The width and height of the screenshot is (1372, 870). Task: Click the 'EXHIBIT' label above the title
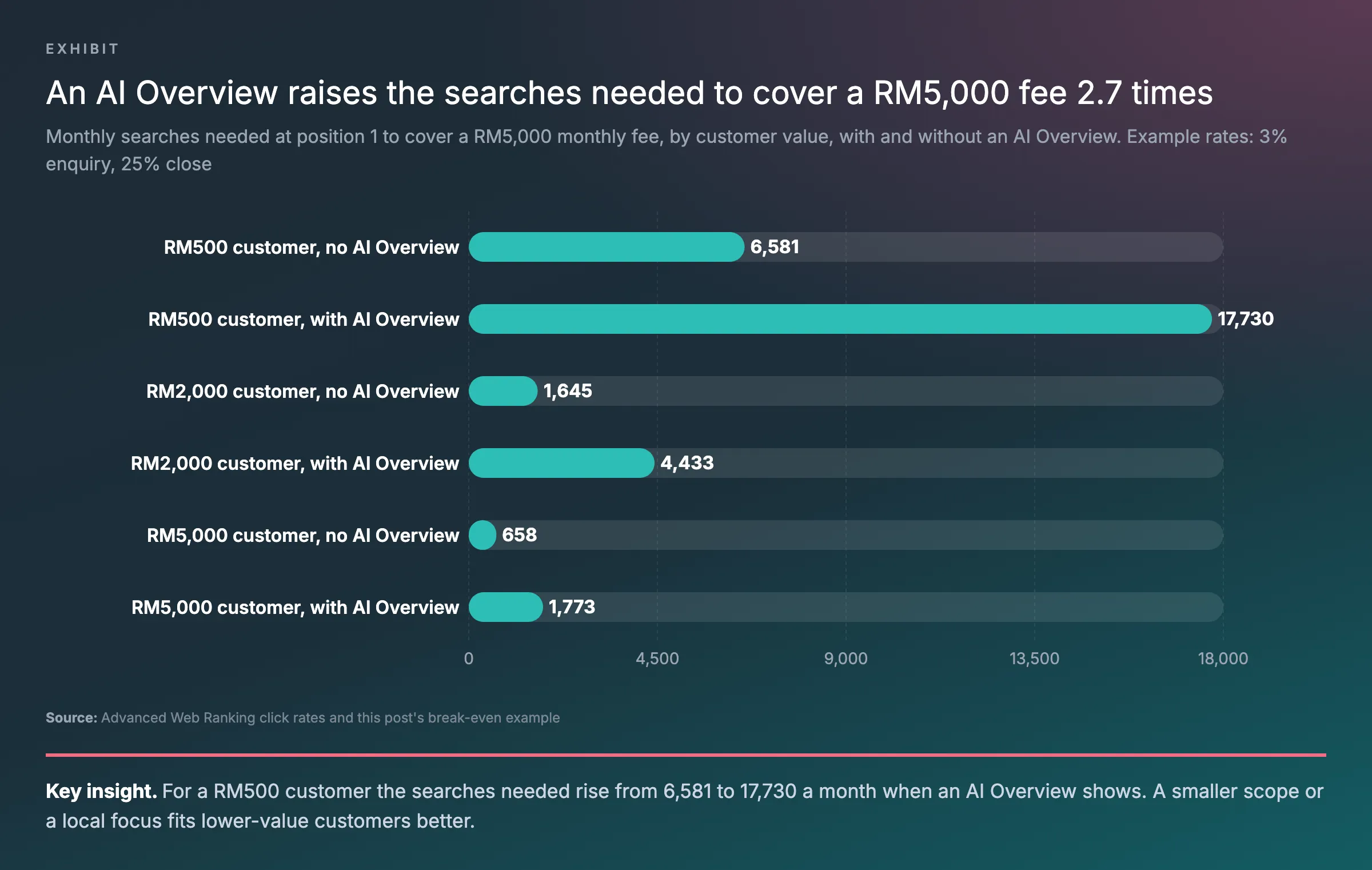click(x=82, y=49)
